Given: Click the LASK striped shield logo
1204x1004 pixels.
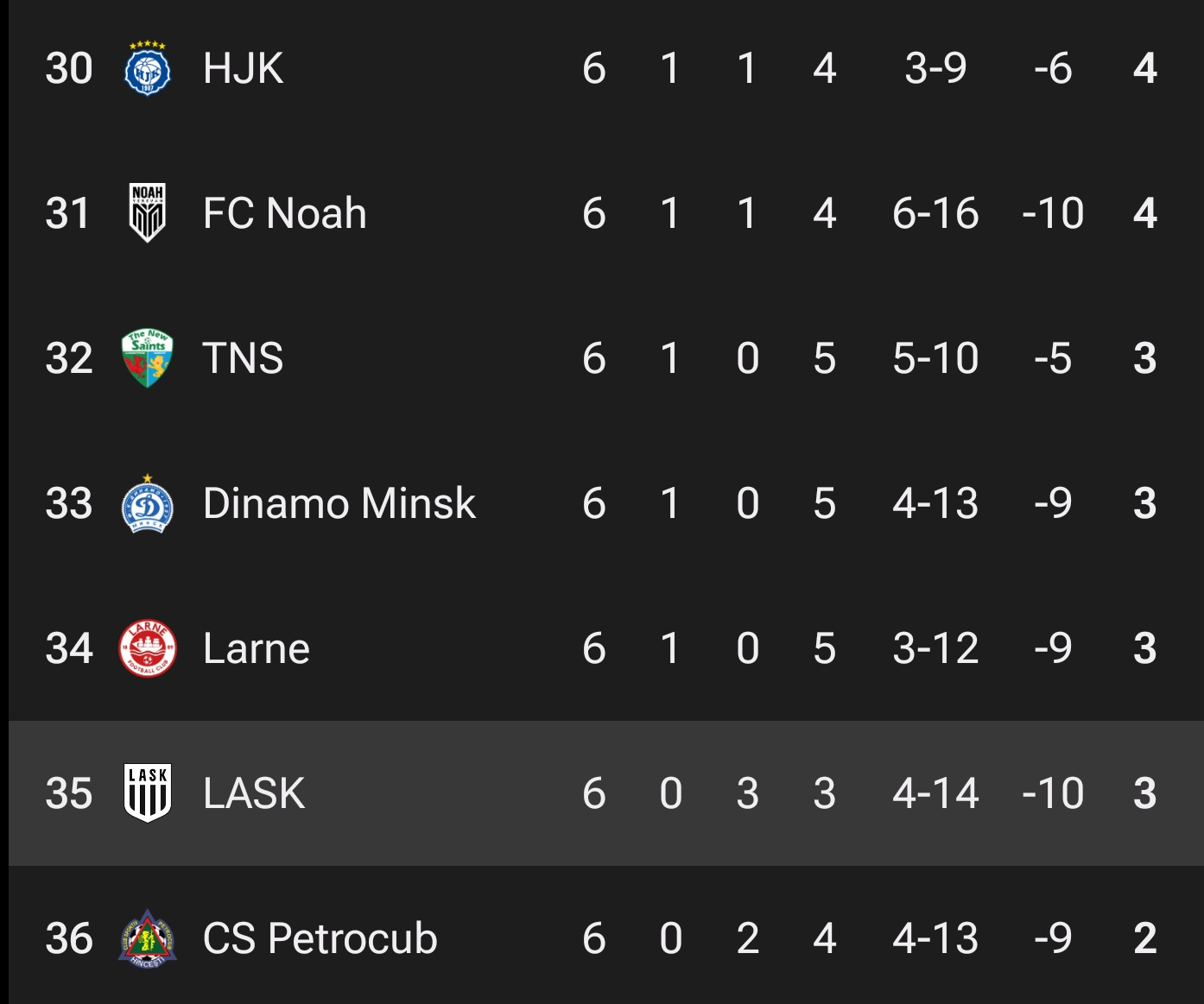Looking at the screenshot, I should point(147,792).
